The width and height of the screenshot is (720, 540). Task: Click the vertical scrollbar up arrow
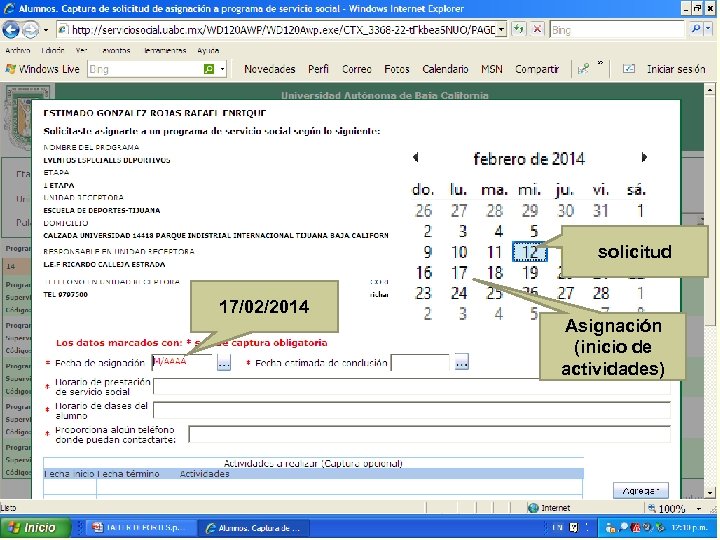tap(710, 90)
